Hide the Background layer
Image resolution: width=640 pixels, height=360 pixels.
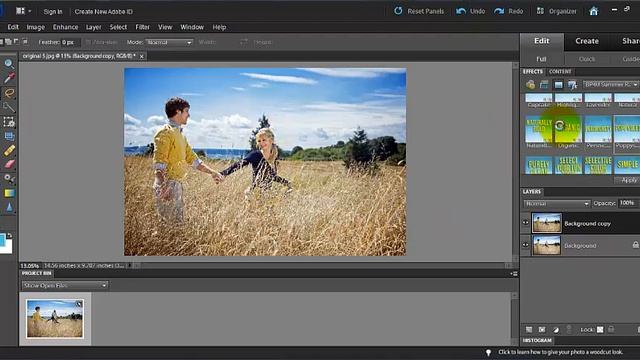coord(525,245)
